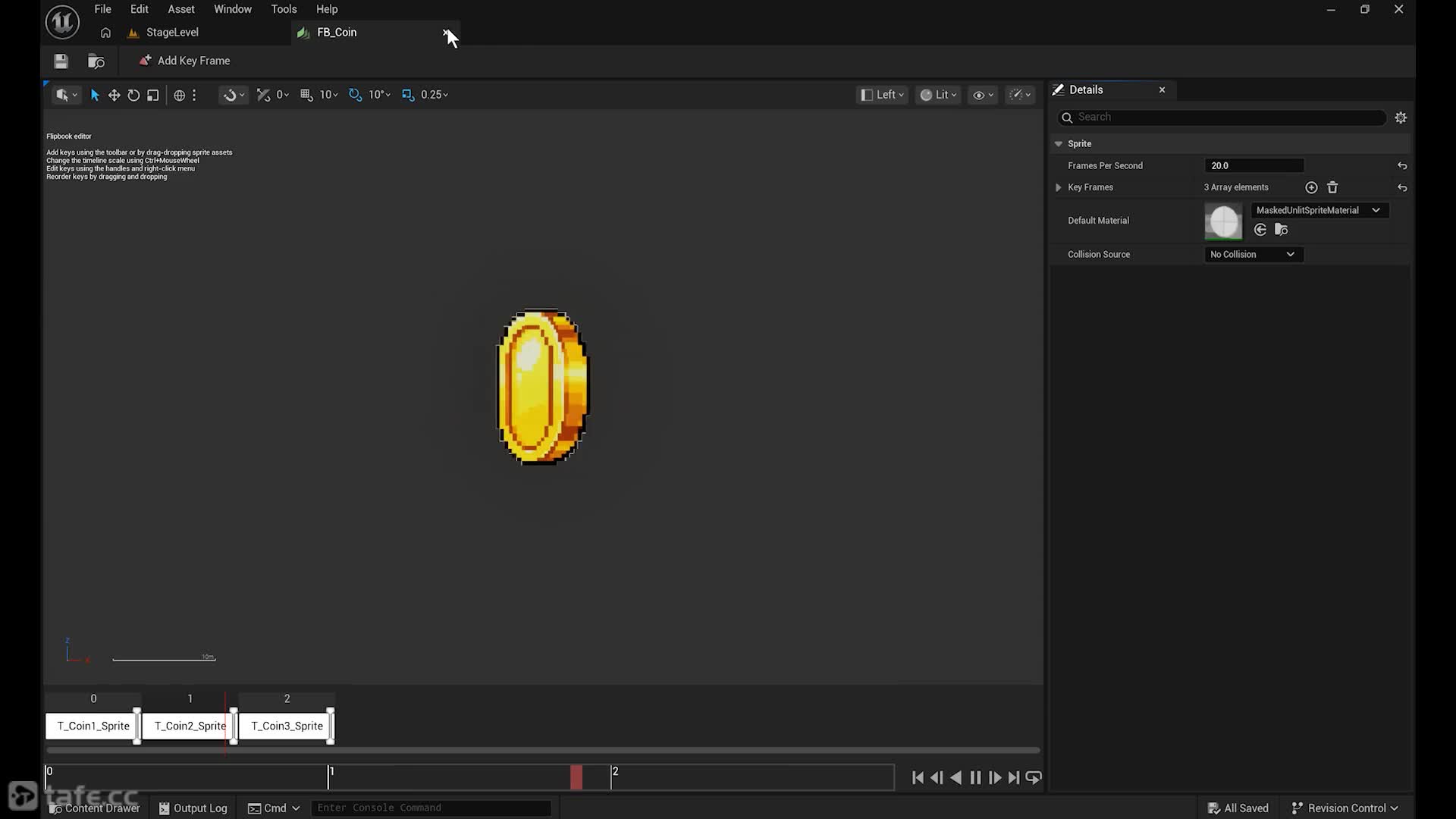Save the FB_Coin flipbook asset
The height and width of the screenshot is (819, 1456).
click(61, 61)
